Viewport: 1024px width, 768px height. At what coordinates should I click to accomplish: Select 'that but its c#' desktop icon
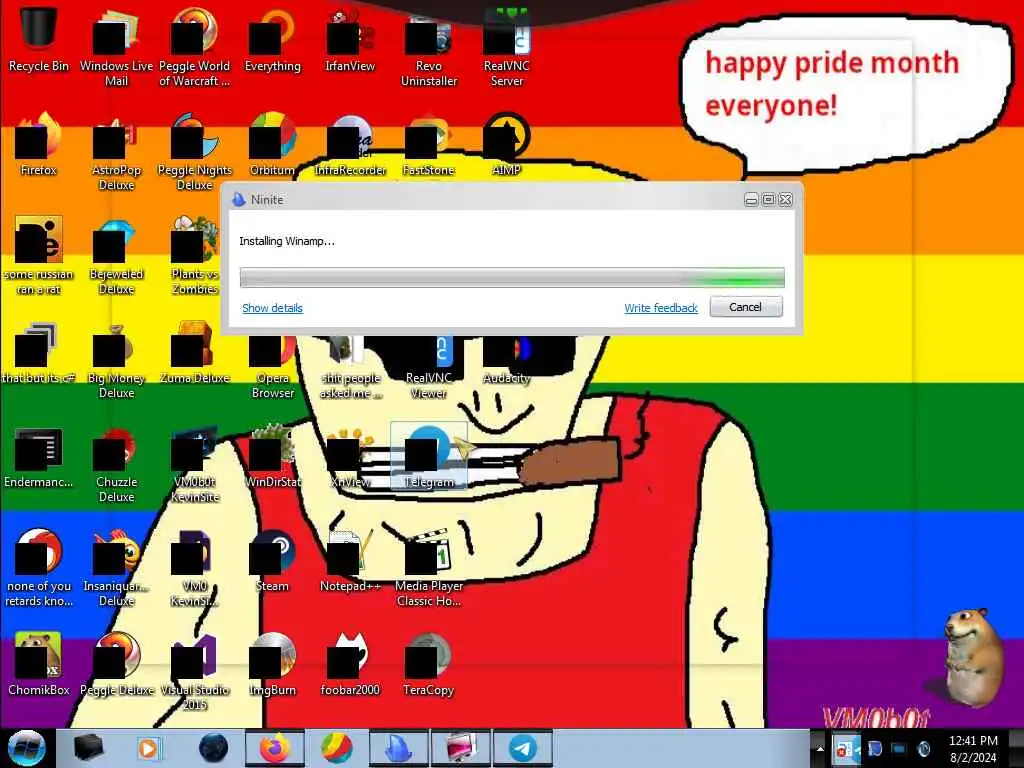(x=39, y=351)
